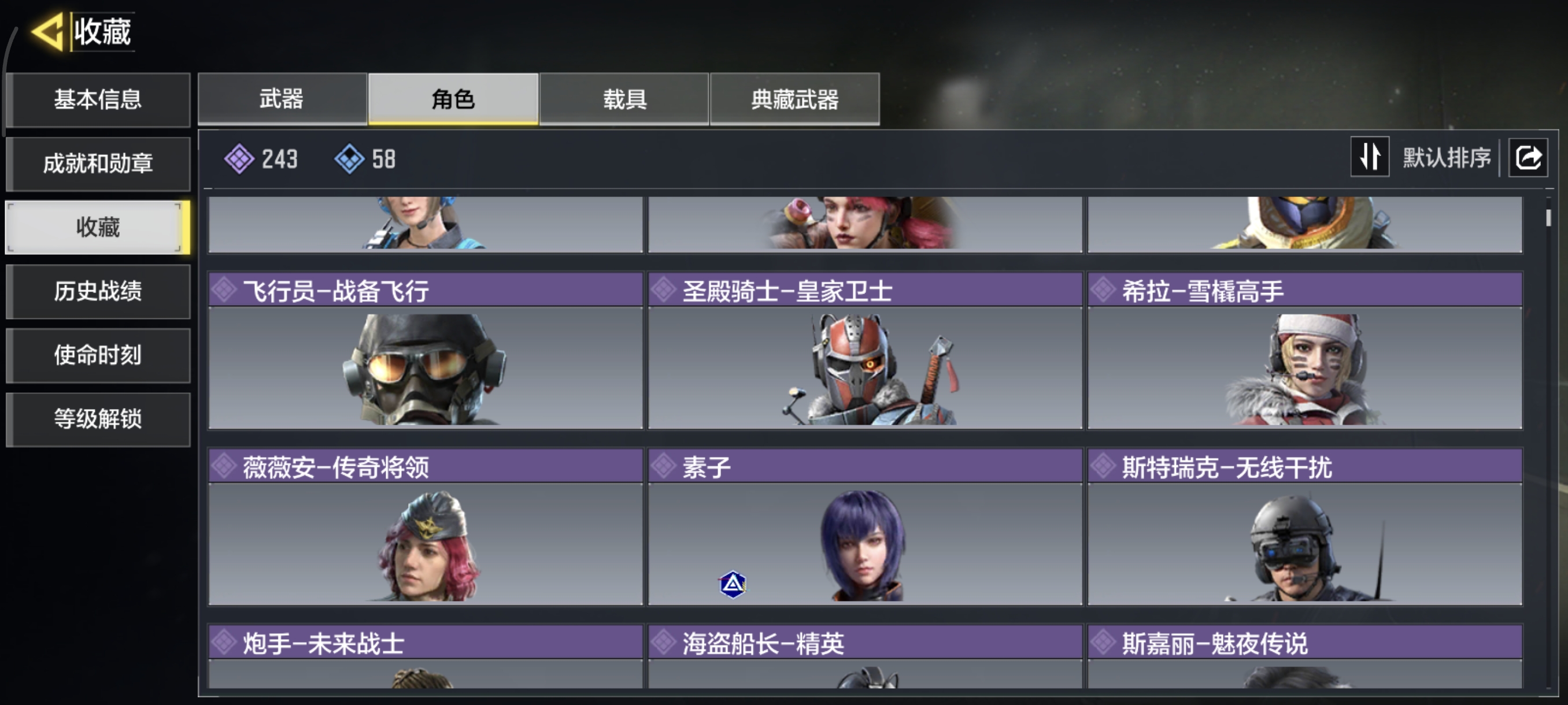Click the blue rare count diamond icon
Viewport: 1568px width, 705px height.
pyautogui.click(x=349, y=159)
